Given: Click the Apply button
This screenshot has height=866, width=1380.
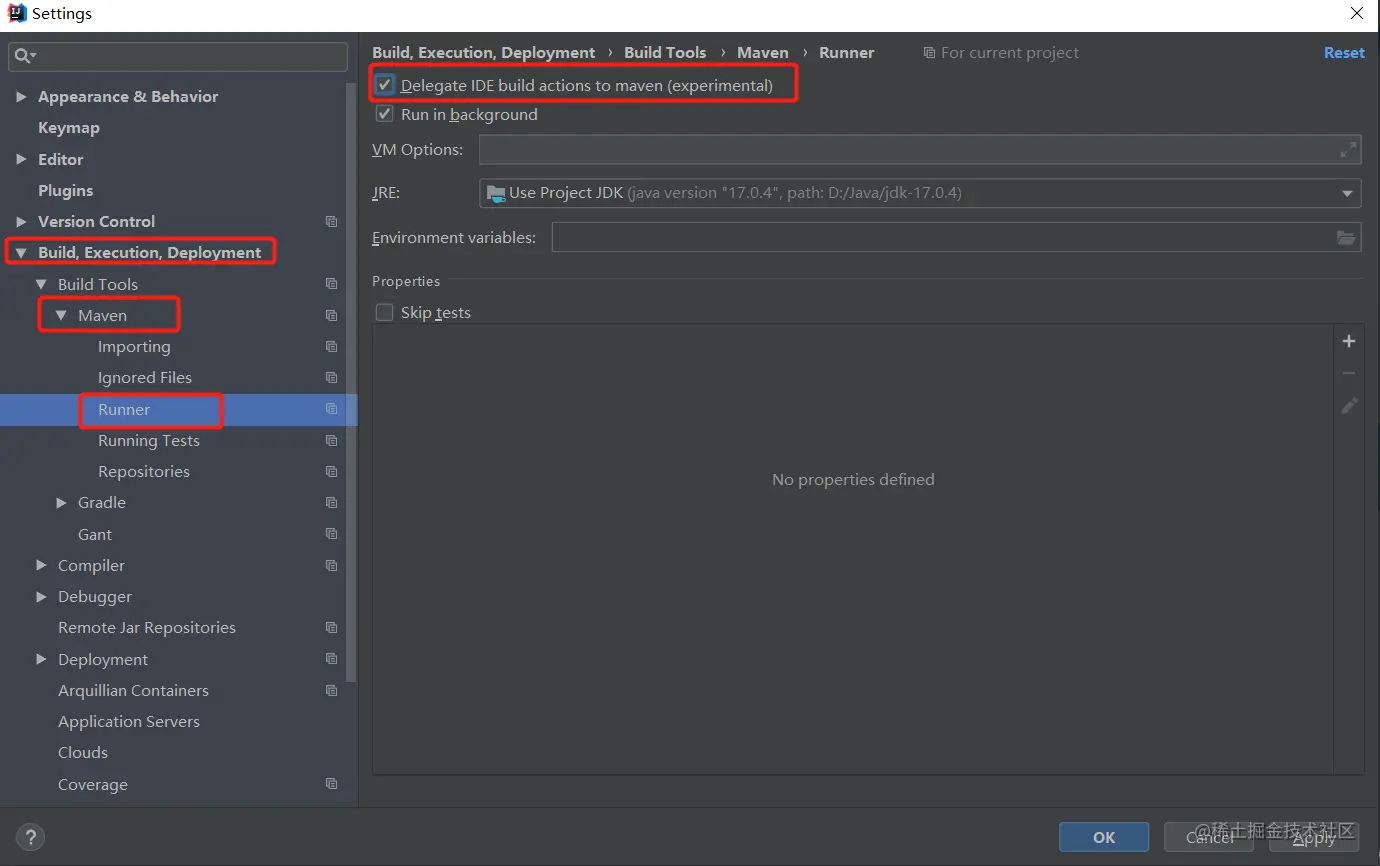Looking at the screenshot, I should pyautogui.click(x=1314, y=837).
